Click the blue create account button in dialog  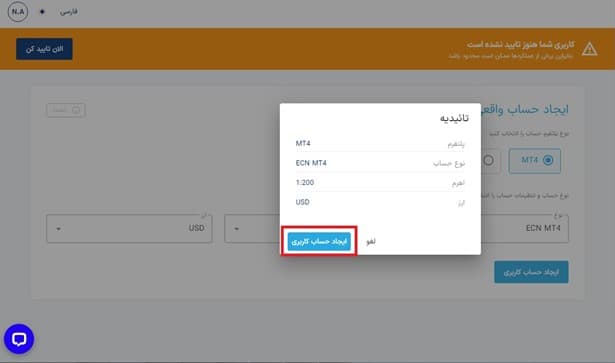click(319, 241)
